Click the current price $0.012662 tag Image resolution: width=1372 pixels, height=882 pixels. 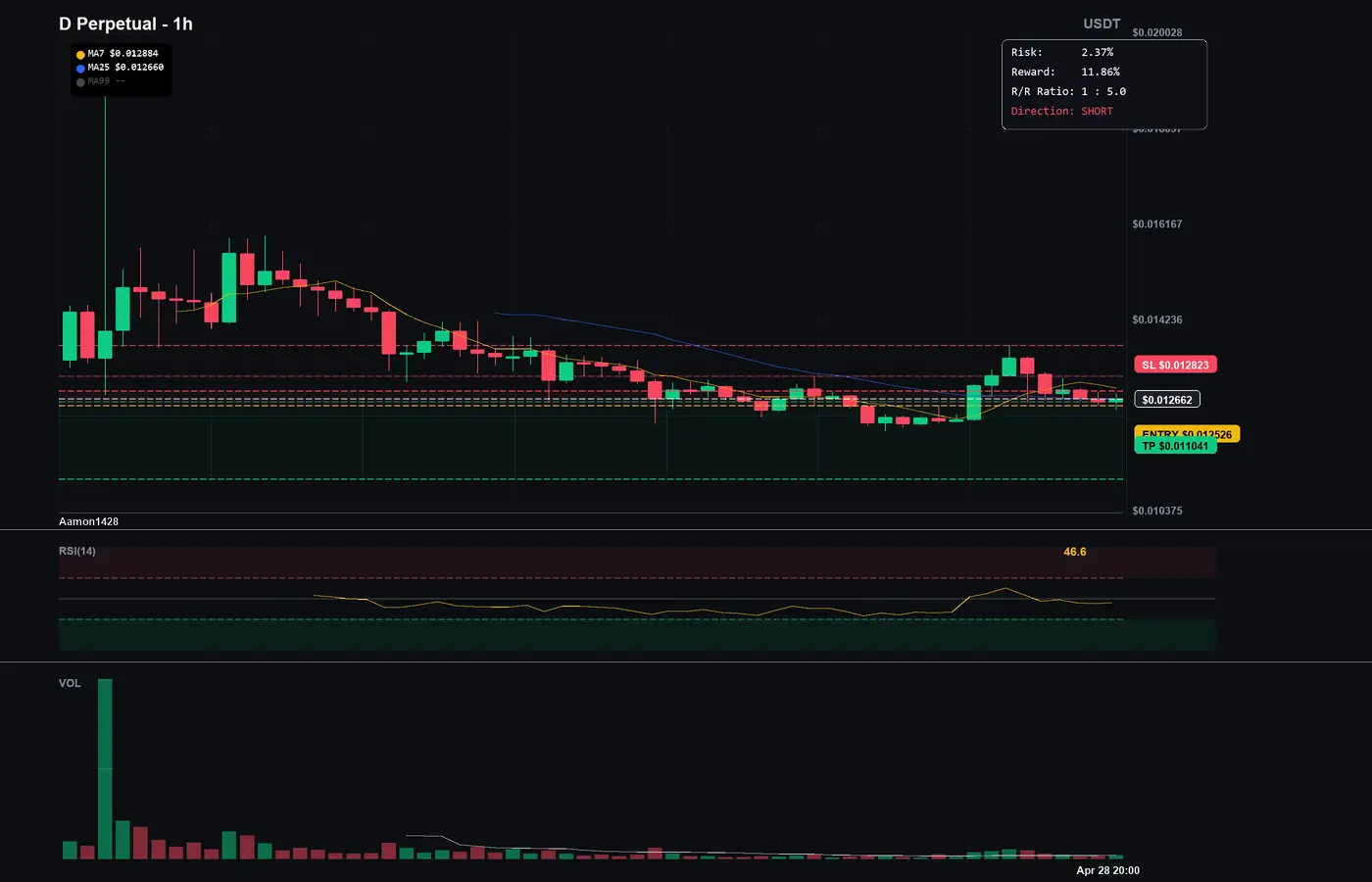click(x=1167, y=400)
